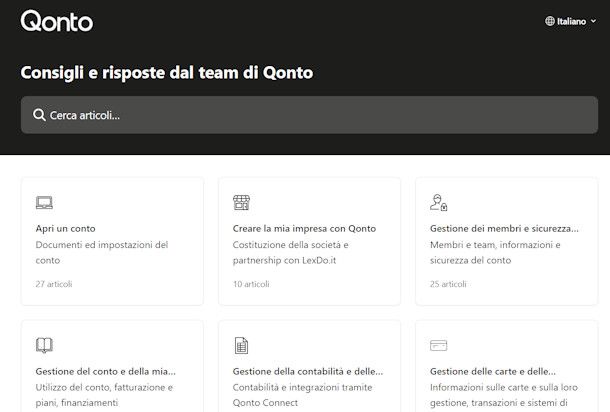Viewport: 610px width, 412px height.
Task: Click the laptop icon on Apri un conto
Action: tap(44, 203)
